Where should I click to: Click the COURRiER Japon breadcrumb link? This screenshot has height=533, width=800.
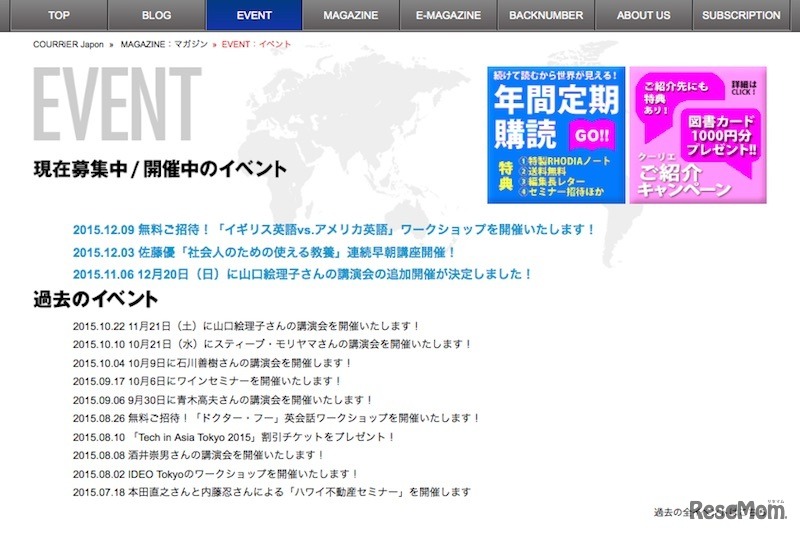pyautogui.click(x=68, y=44)
